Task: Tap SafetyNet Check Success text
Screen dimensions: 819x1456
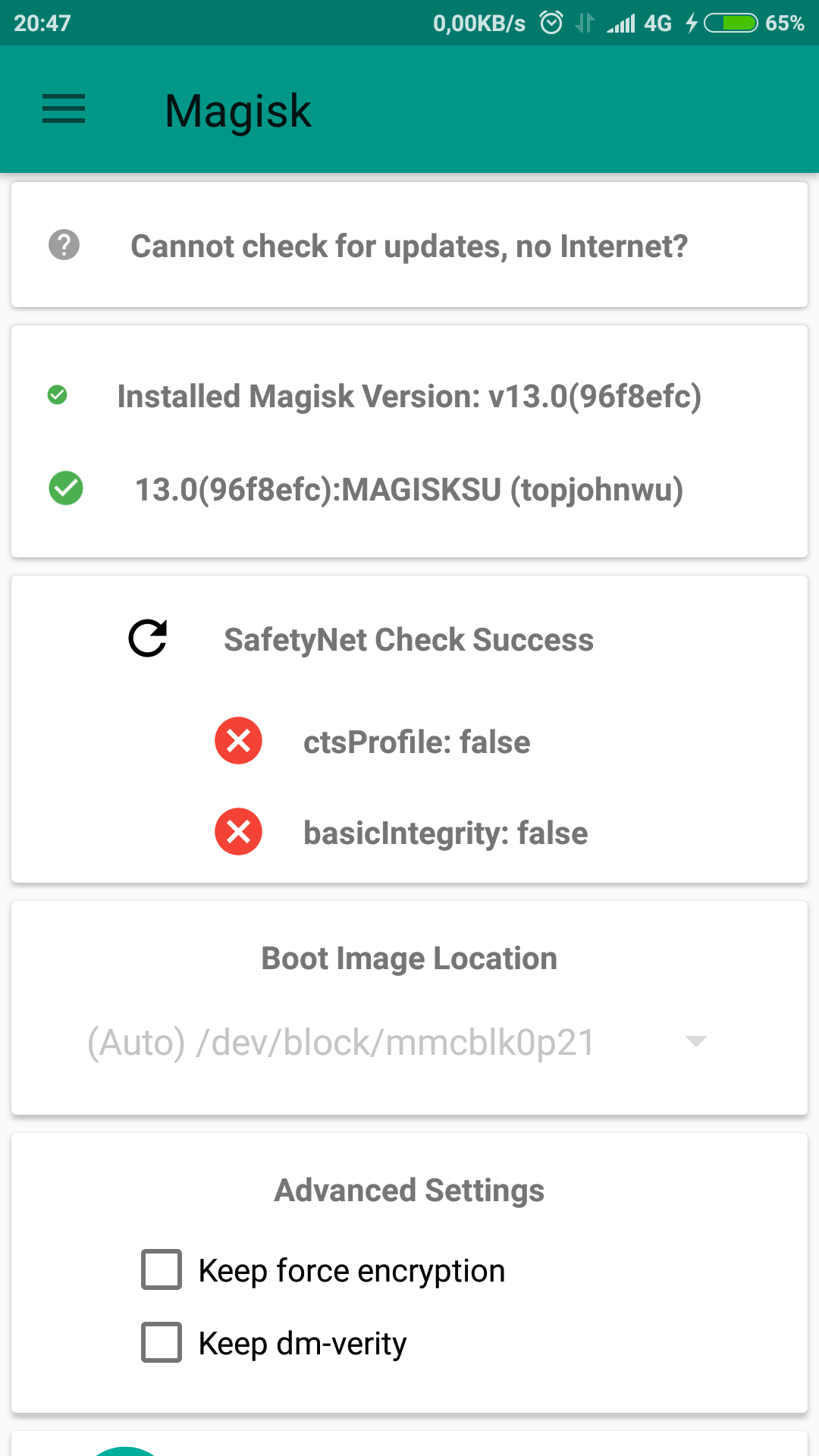Action: 409,640
